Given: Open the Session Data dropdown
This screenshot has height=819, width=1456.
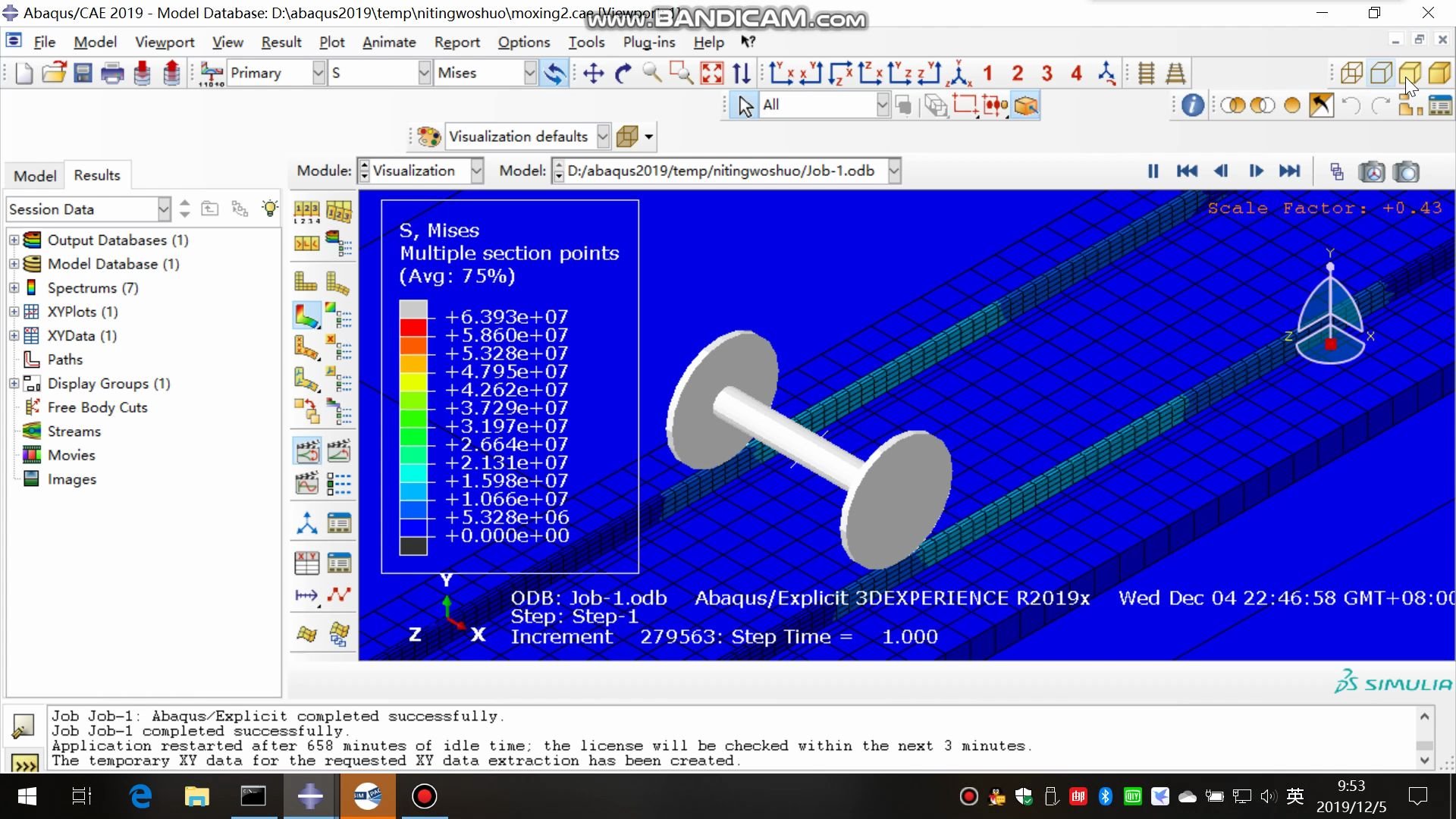Looking at the screenshot, I should pyautogui.click(x=164, y=209).
